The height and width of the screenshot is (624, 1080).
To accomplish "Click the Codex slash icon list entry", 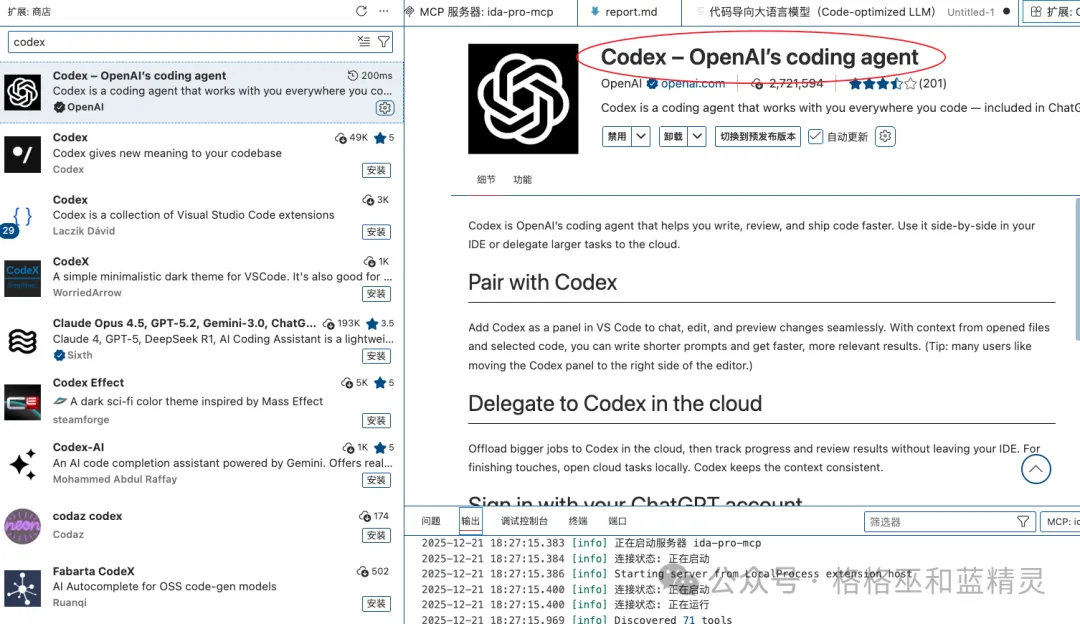I will [x=22, y=154].
